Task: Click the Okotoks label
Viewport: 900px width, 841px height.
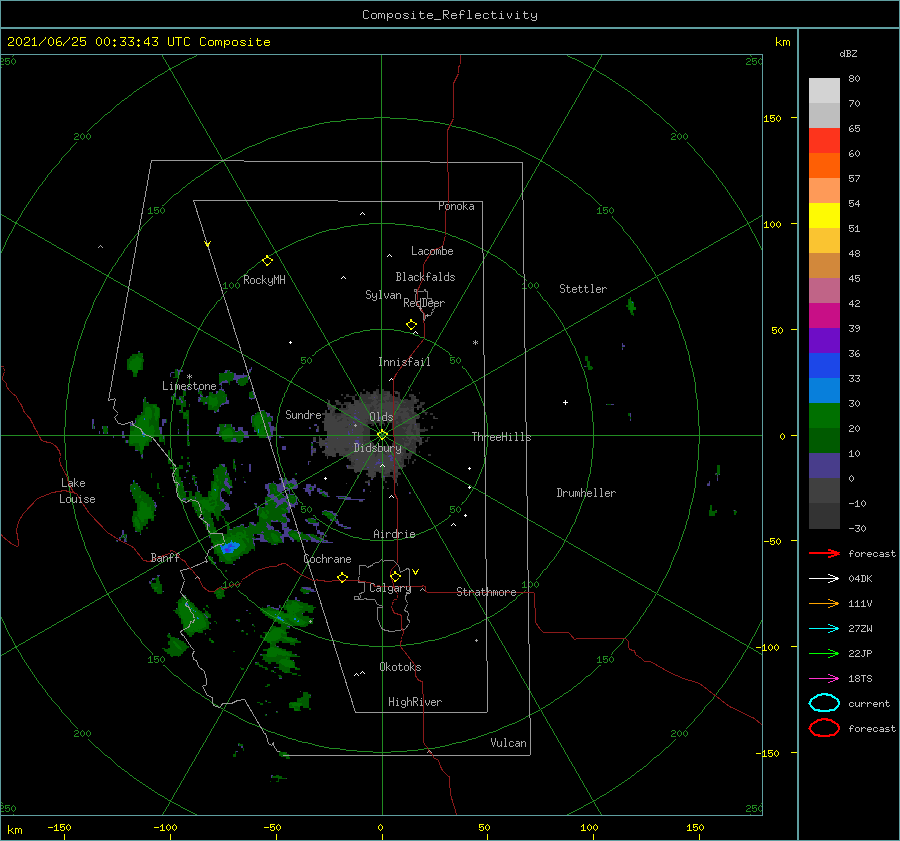Action: coord(400,667)
